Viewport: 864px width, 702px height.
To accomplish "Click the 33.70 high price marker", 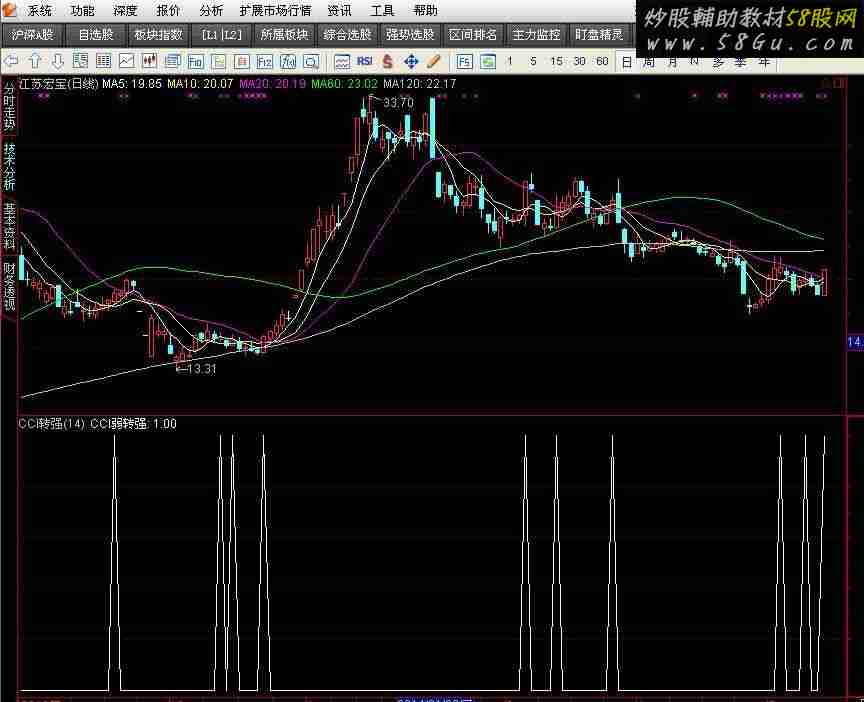I will tap(398, 102).
